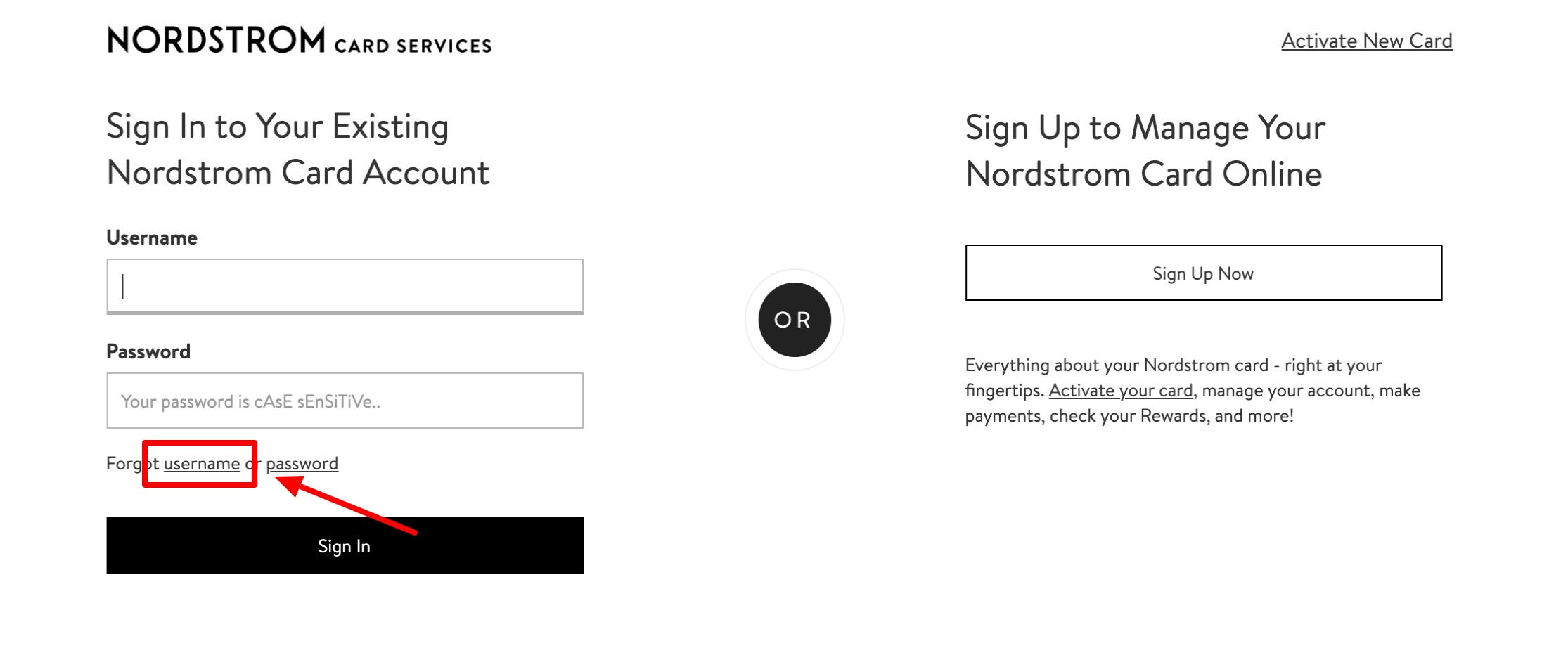Click the Everything about your Nordstrom card paragraph
The height and width of the screenshot is (648, 1568).
pos(1193,390)
